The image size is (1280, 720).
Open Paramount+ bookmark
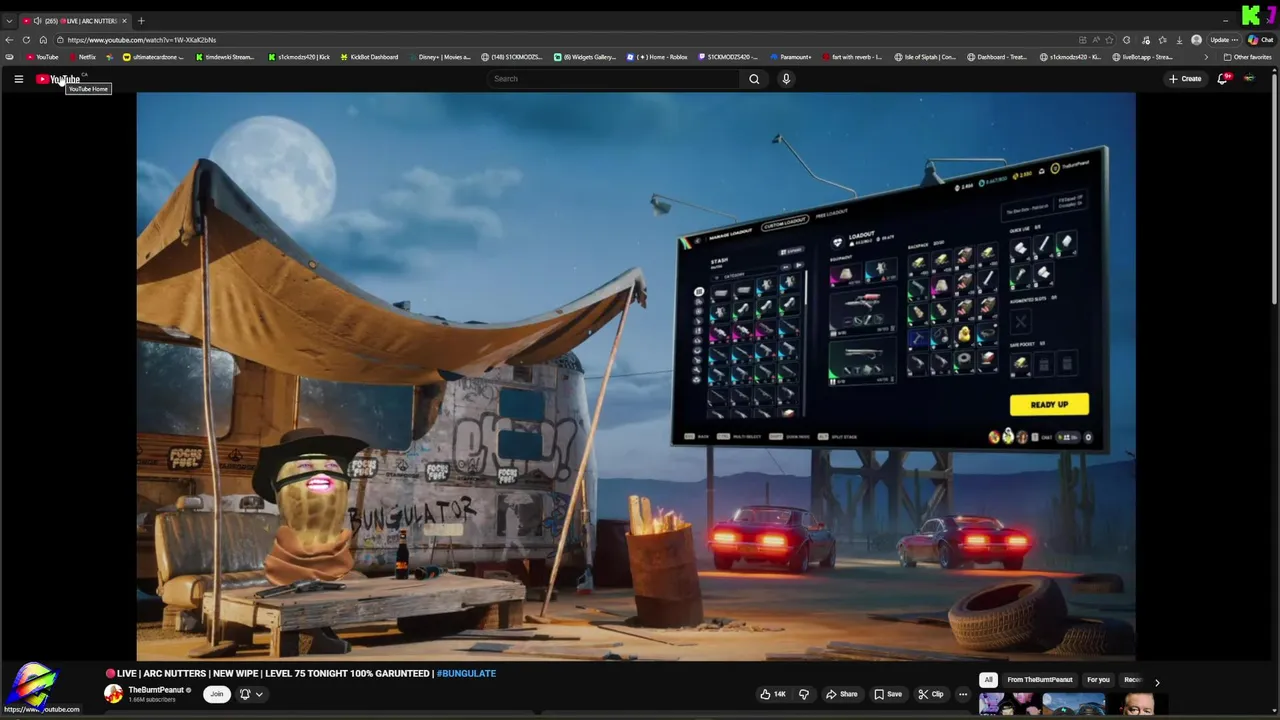coord(790,57)
